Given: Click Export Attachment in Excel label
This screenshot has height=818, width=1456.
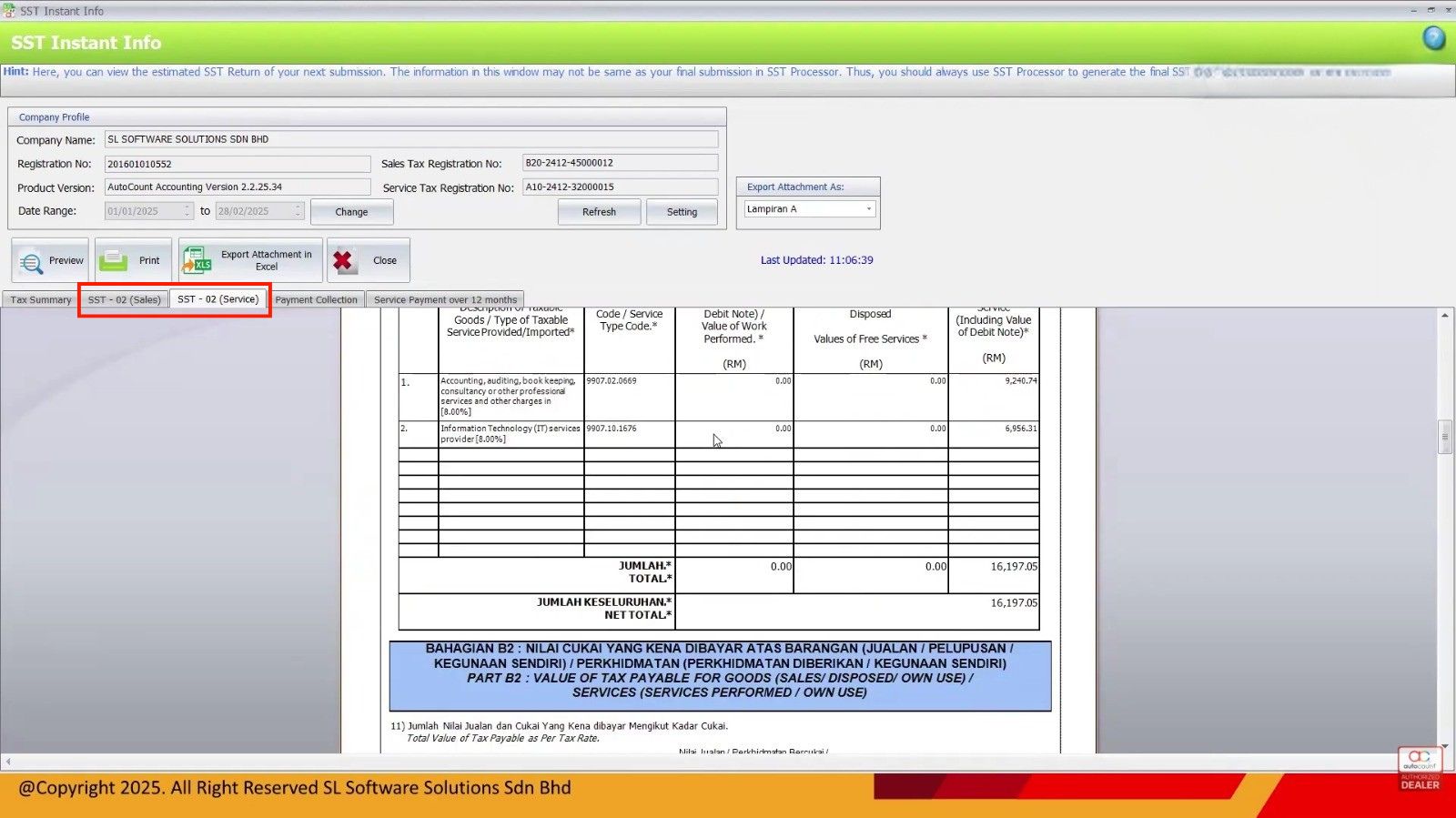Looking at the screenshot, I should point(266,260).
